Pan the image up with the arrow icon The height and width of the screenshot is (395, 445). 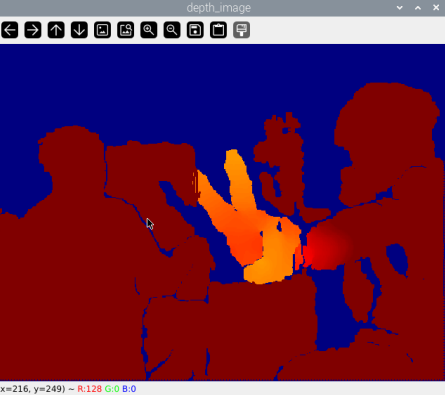pyautogui.click(x=56, y=30)
